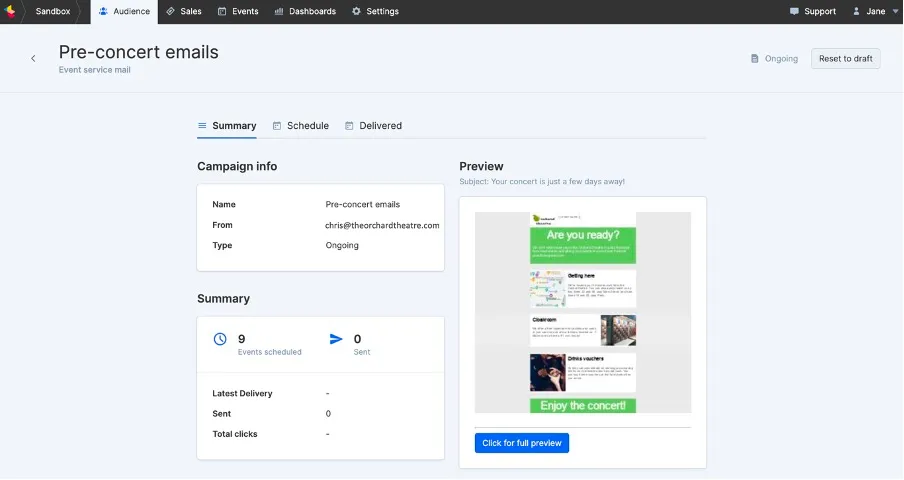904x480 pixels.
Task: Click the app logo in the top bar
Action: click(10, 11)
